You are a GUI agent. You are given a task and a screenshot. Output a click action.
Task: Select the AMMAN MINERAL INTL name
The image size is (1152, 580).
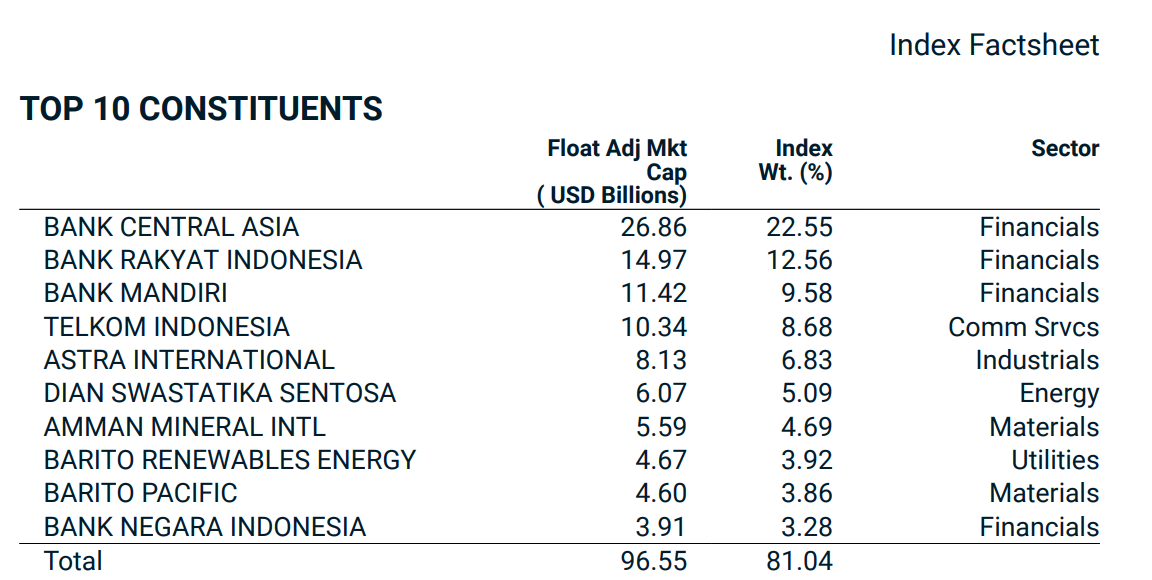tap(184, 427)
